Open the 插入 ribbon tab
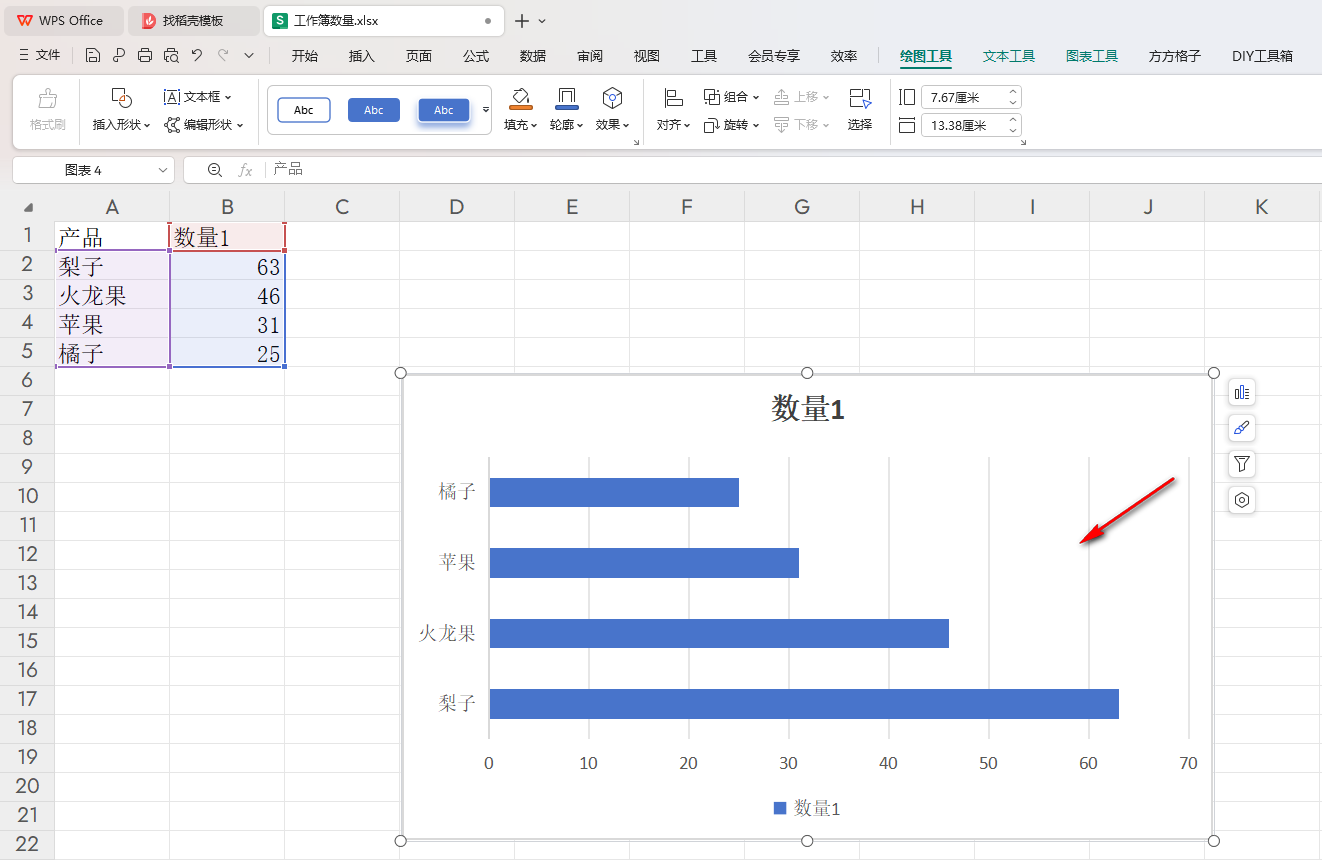 tap(361, 56)
